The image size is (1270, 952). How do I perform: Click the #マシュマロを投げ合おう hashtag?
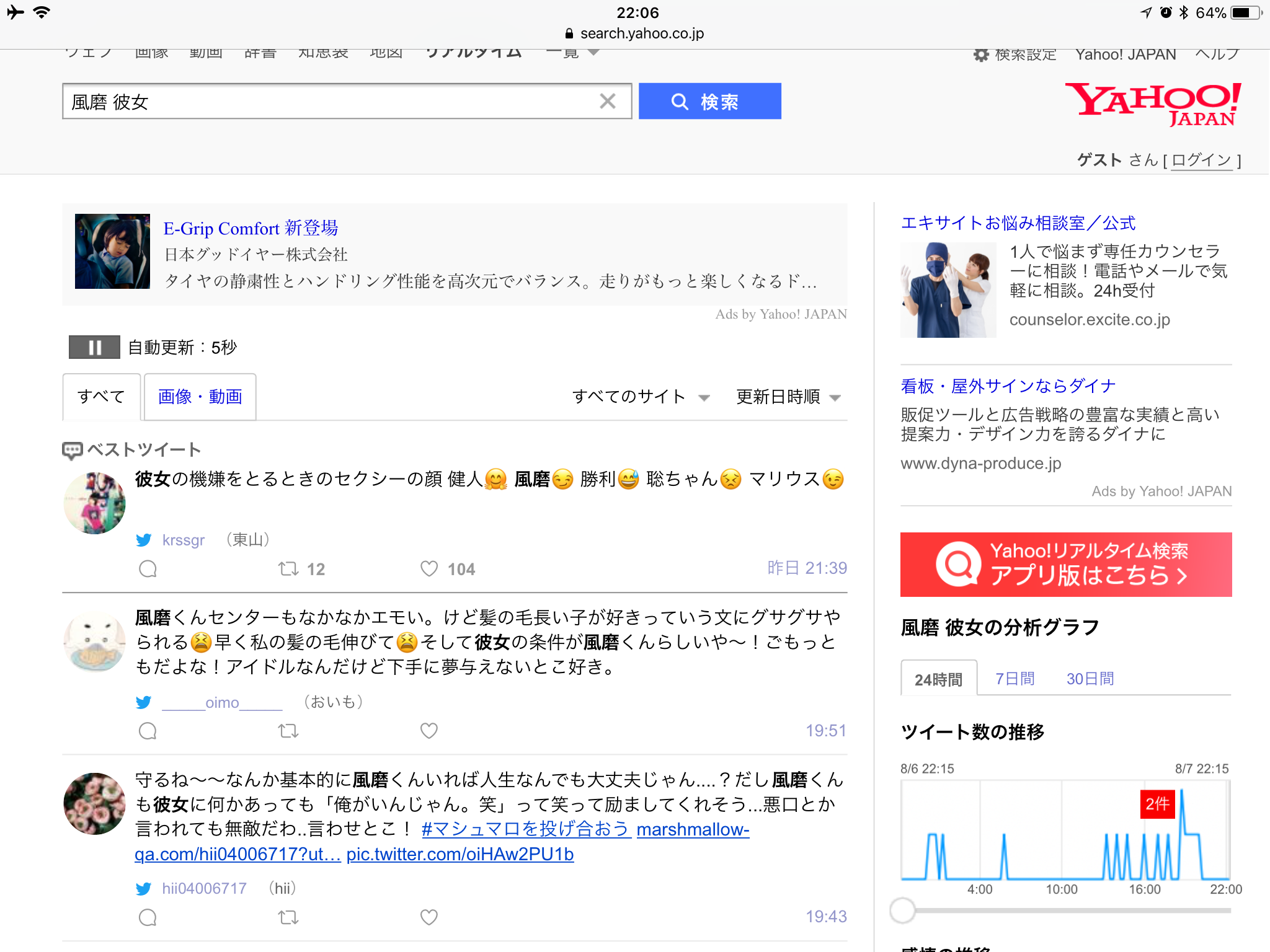[526, 829]
